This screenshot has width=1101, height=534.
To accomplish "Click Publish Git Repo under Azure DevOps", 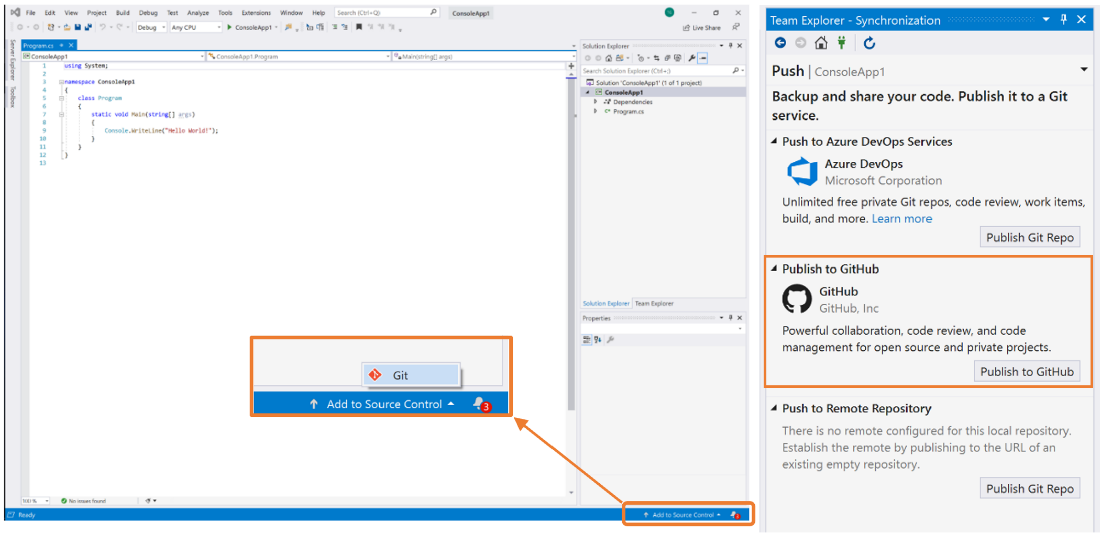I will pyautogui.click(x=1030, y=237).
